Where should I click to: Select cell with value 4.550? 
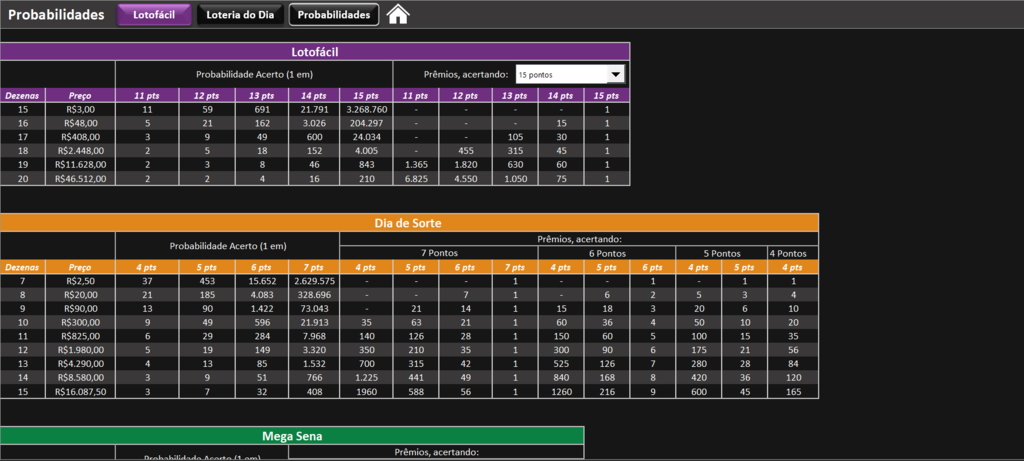(x=466, y=178)
